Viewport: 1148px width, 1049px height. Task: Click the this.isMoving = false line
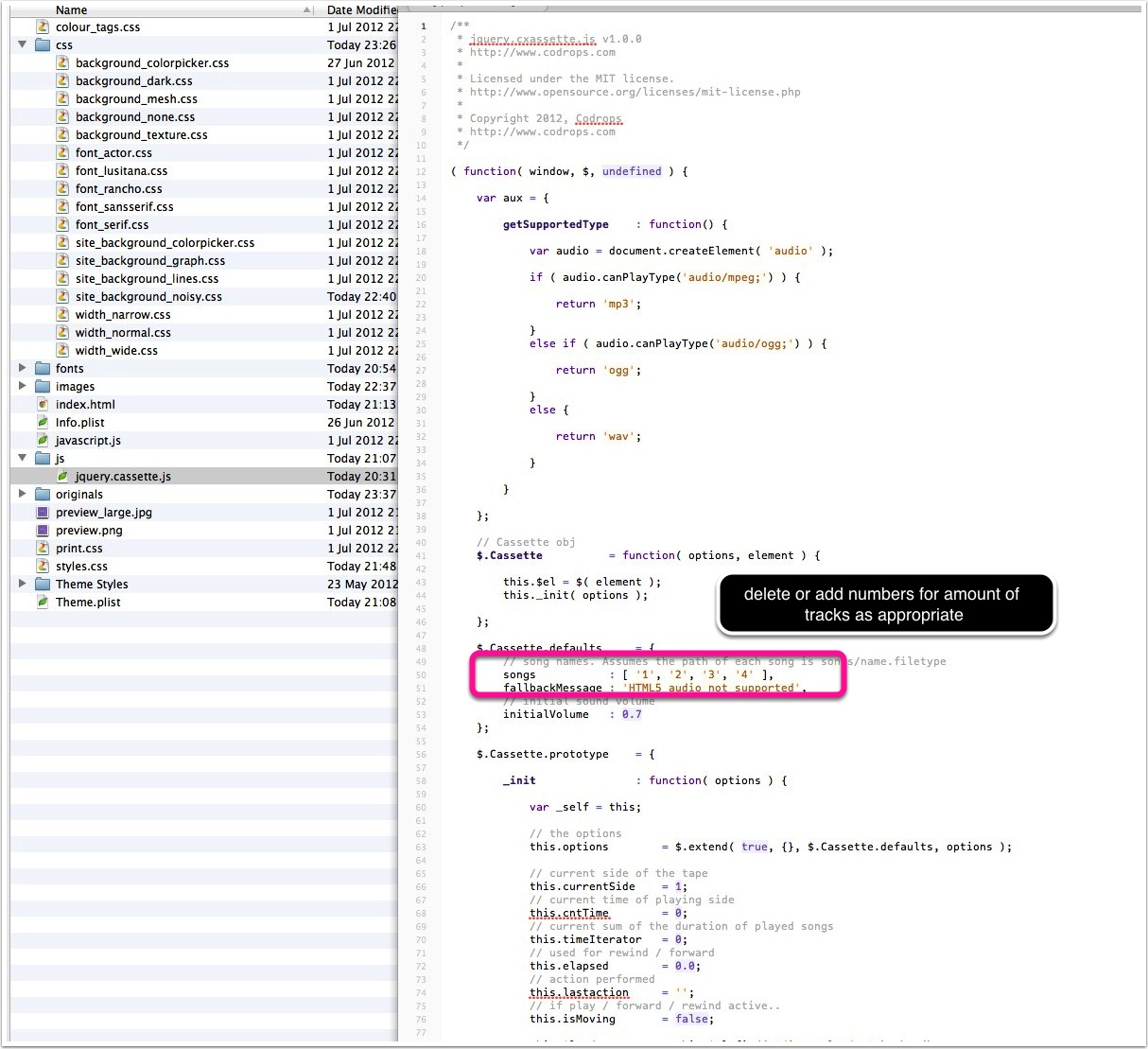coord(622,1019)
